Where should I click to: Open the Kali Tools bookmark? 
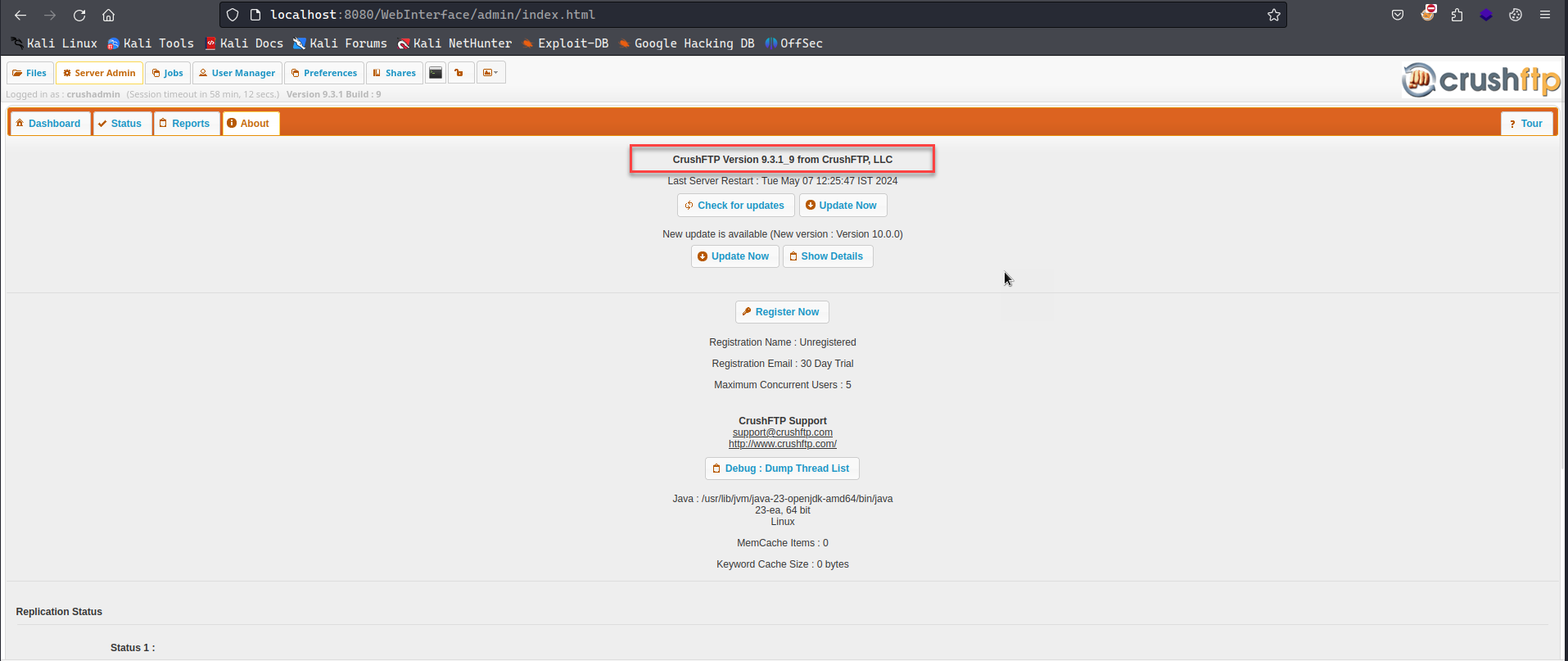(x=151, y=43)
